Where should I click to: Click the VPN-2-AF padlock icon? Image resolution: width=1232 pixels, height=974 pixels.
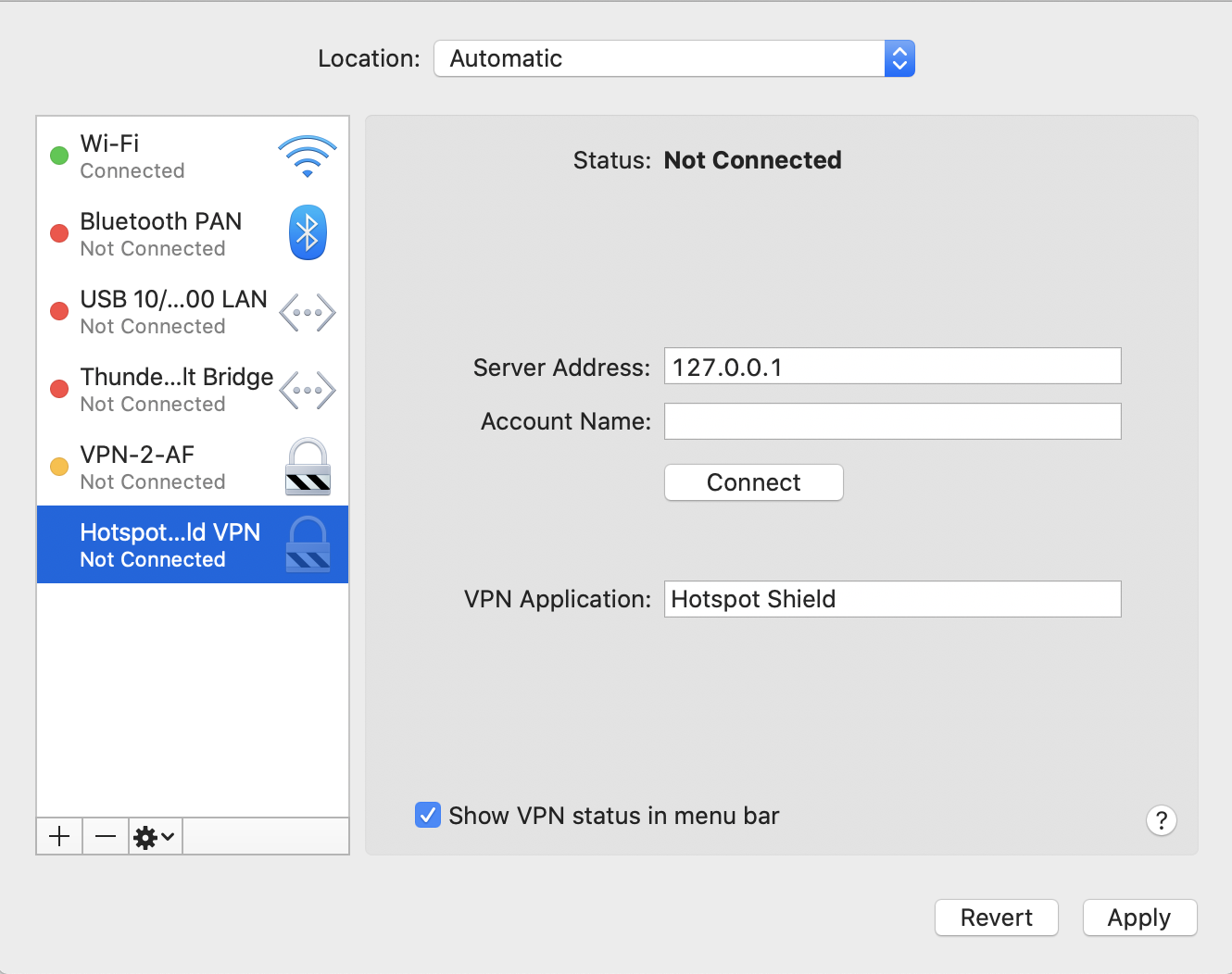coord(308,467)
